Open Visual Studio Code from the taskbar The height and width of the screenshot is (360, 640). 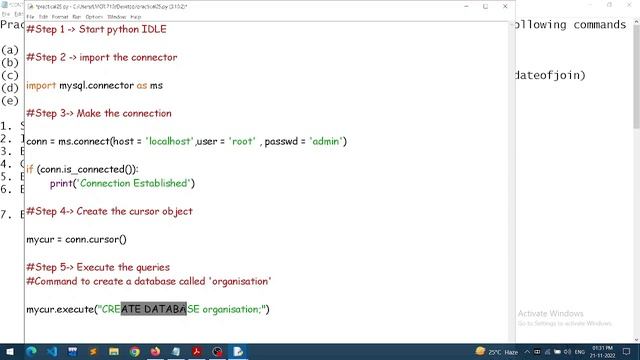[52, 351]
